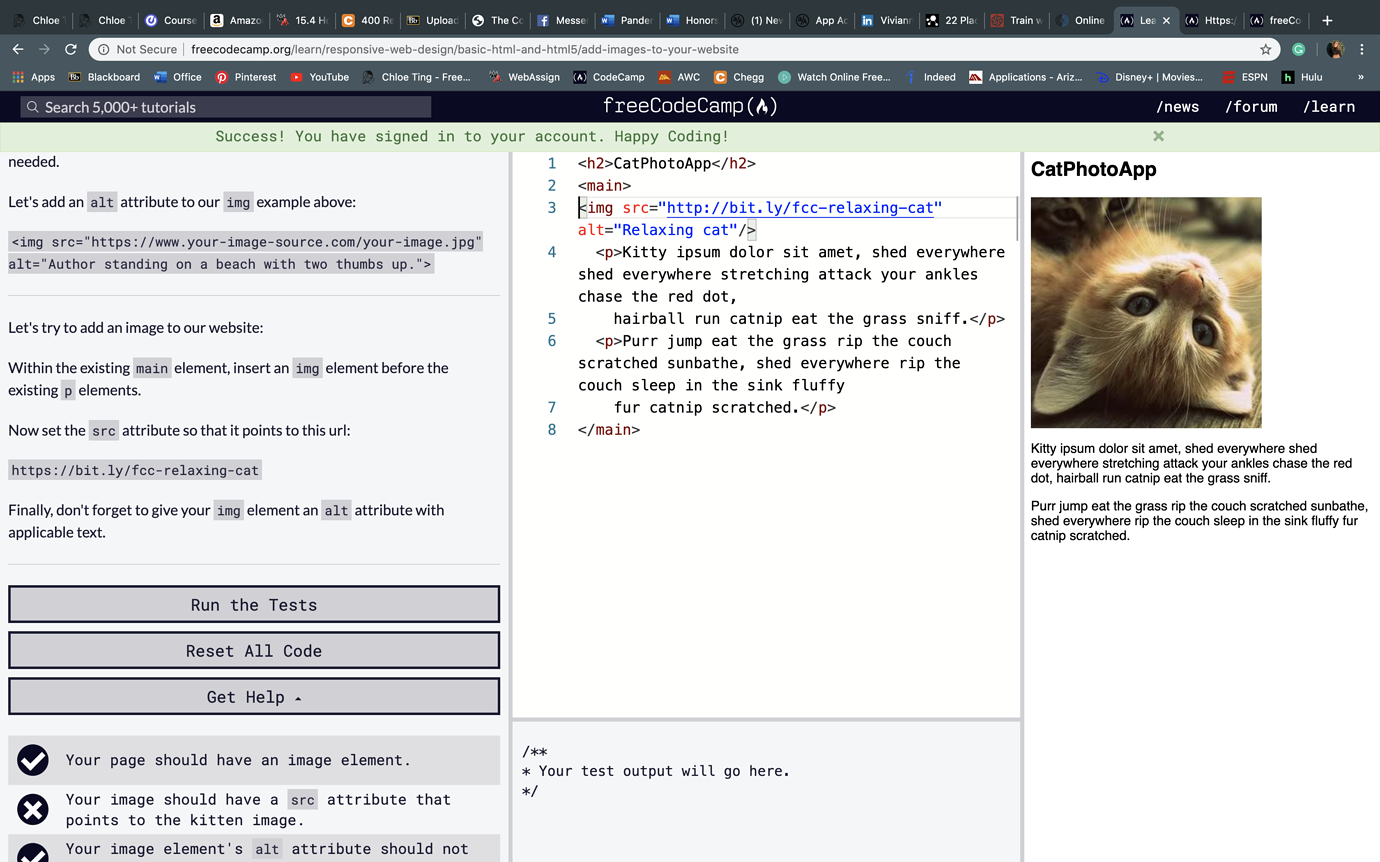The image size is (1380, 862).
Task: Click the Run the Tests button
Action: coord(253,604)
